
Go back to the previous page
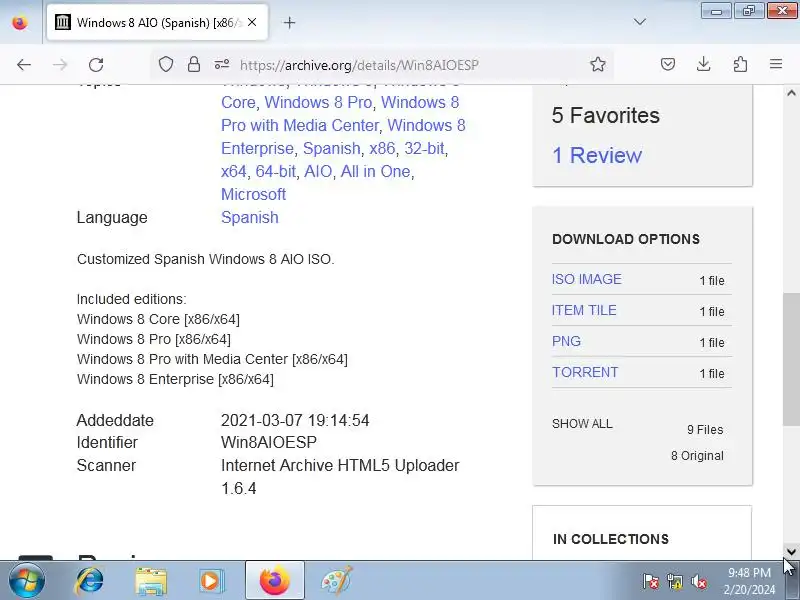point(24,65)
